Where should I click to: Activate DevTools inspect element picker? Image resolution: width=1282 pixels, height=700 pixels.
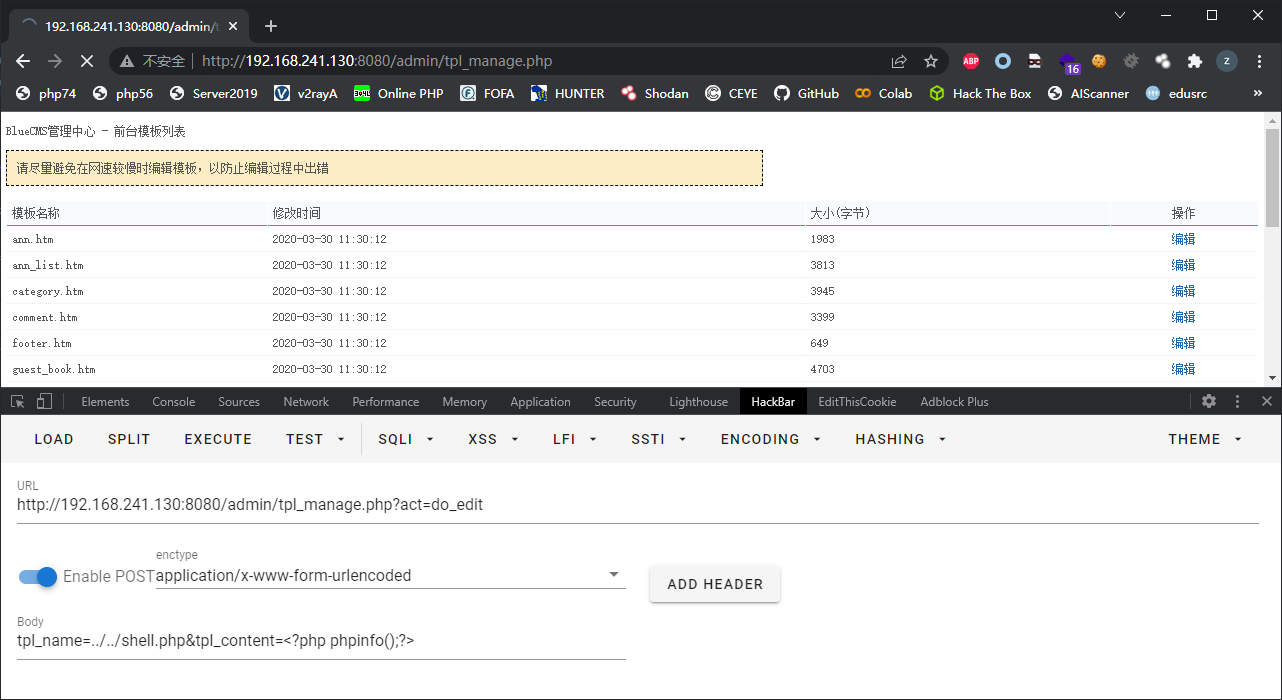coord(17,401)
